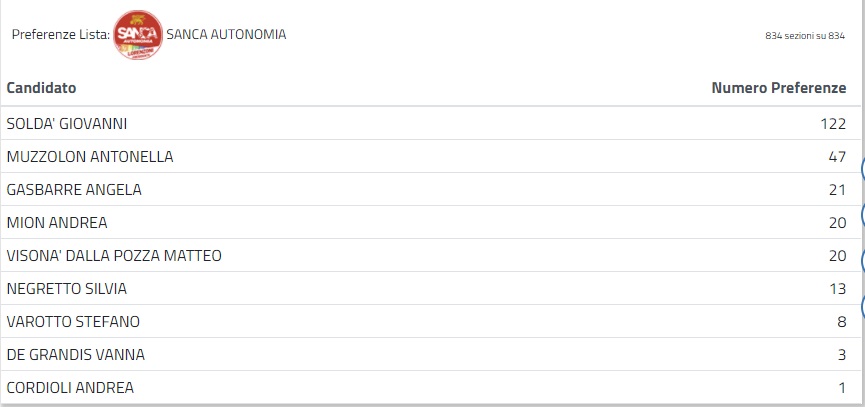The height and width of the screenshot is (407, 865).
Task: Sort by the Candidato column header
Action: [x=42, y=88]
